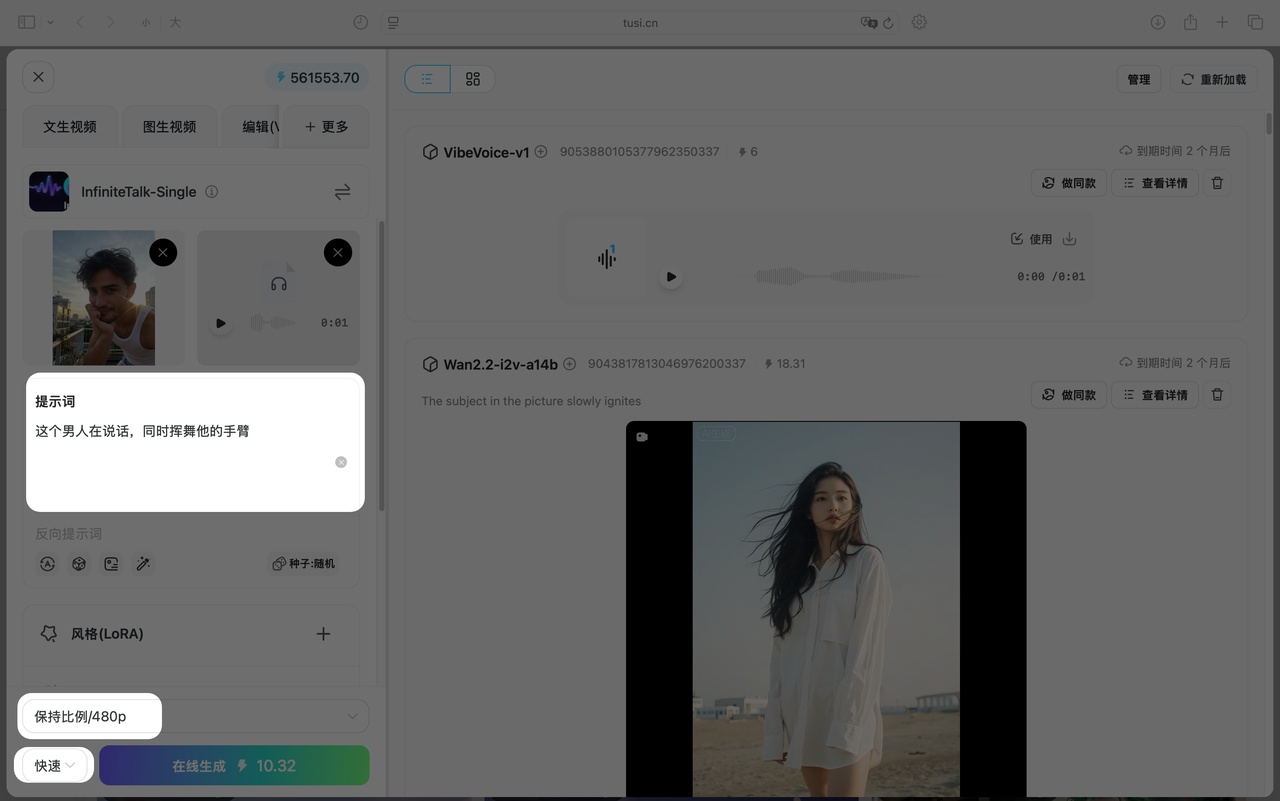The height and width of the screenshot is (801, 1280).
Task: Toggle the 种子:随机 seed setting
Action: pos(304,564)
